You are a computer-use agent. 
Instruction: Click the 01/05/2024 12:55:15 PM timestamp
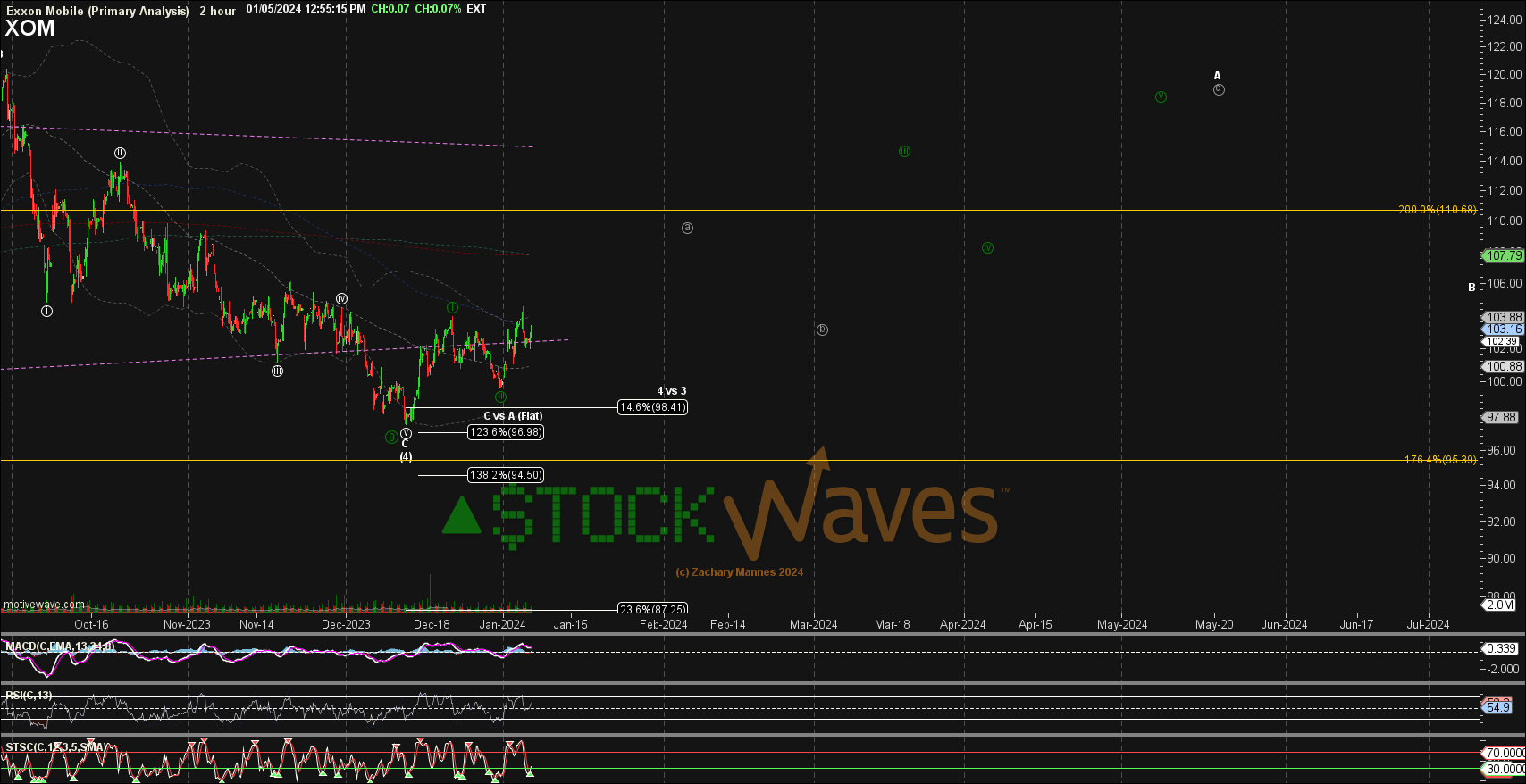(306, 9)
